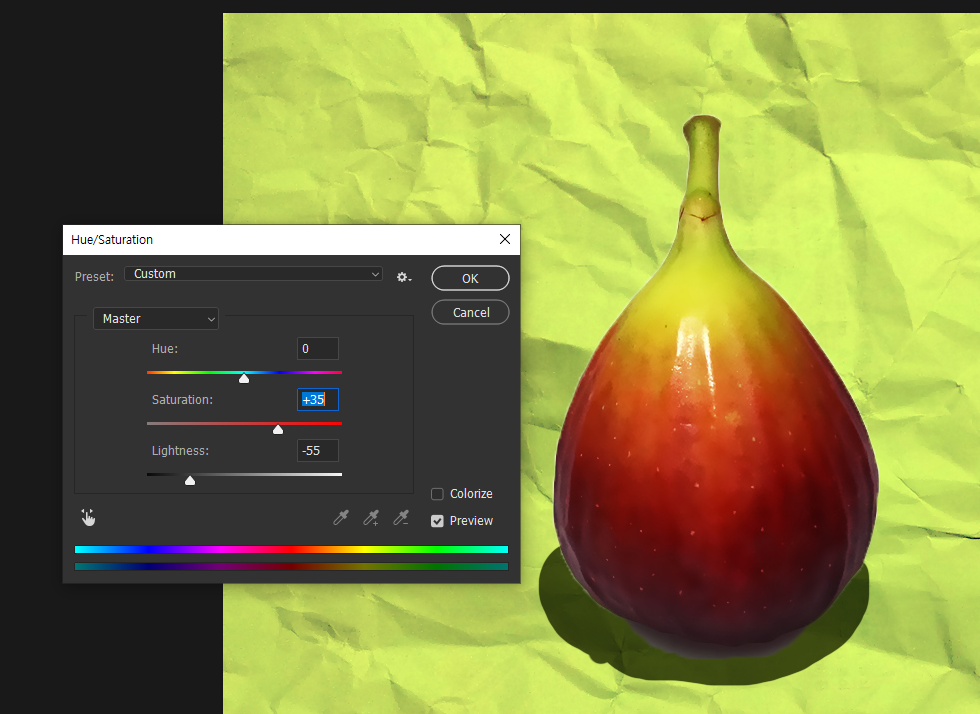Disable the Preview checkbox

pos(438,521)
